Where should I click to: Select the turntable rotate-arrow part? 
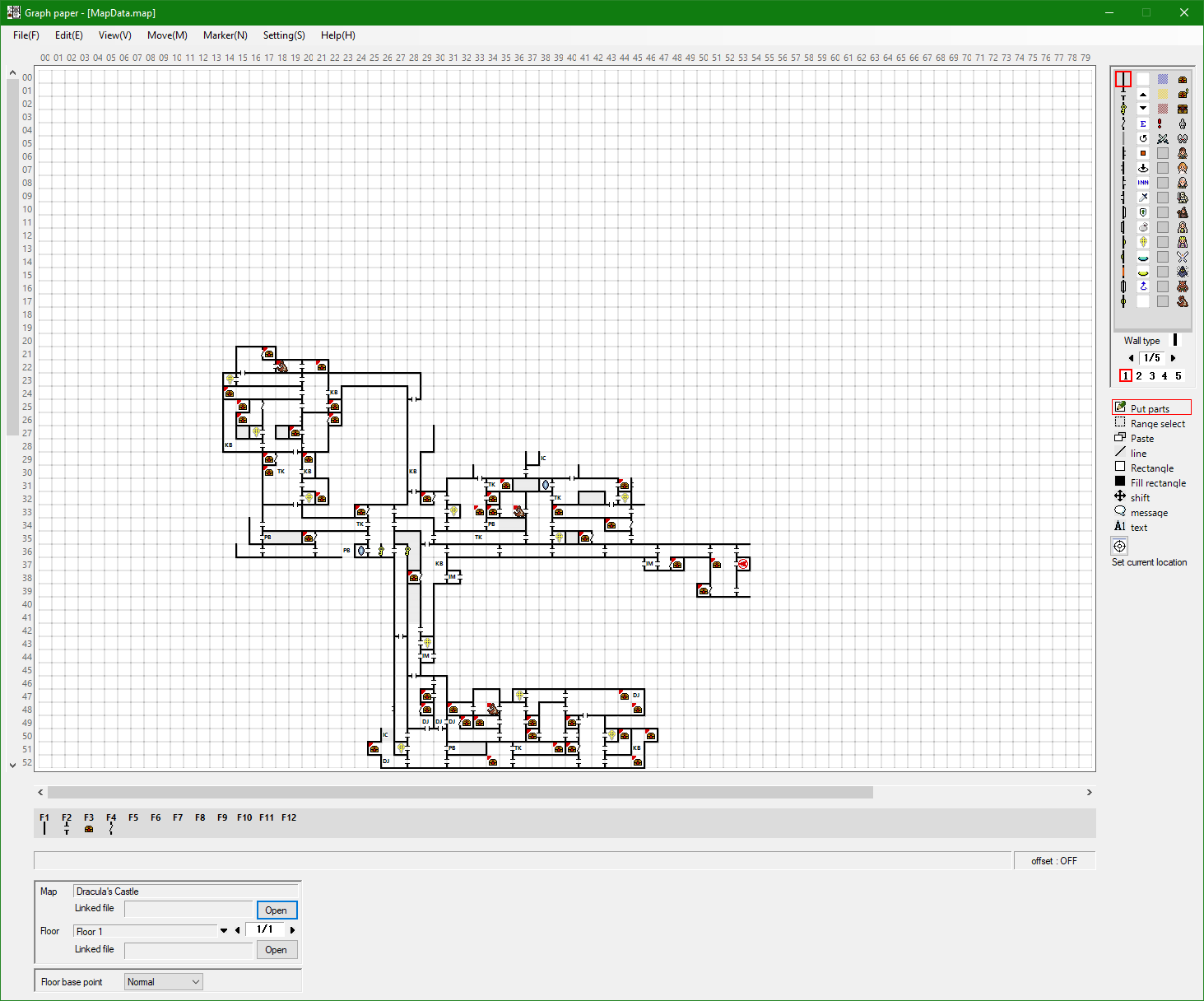tap(1143, 138)
